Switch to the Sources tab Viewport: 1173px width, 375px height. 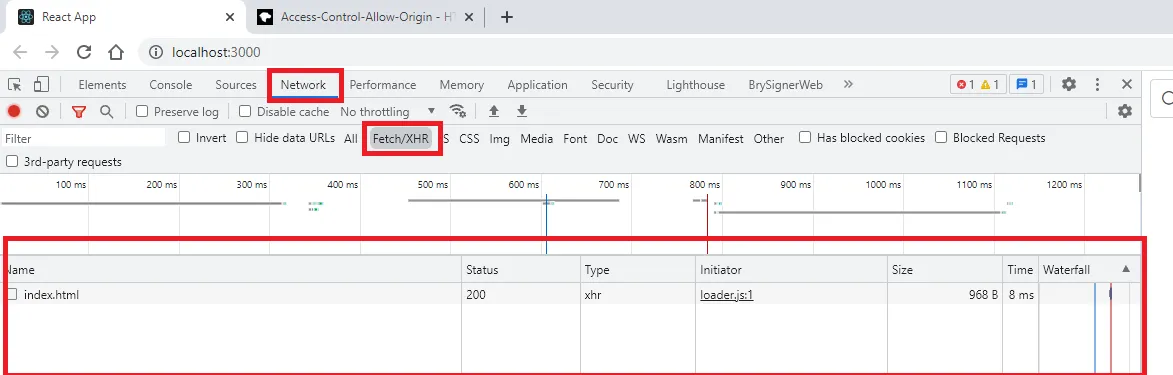coord(236,85)
